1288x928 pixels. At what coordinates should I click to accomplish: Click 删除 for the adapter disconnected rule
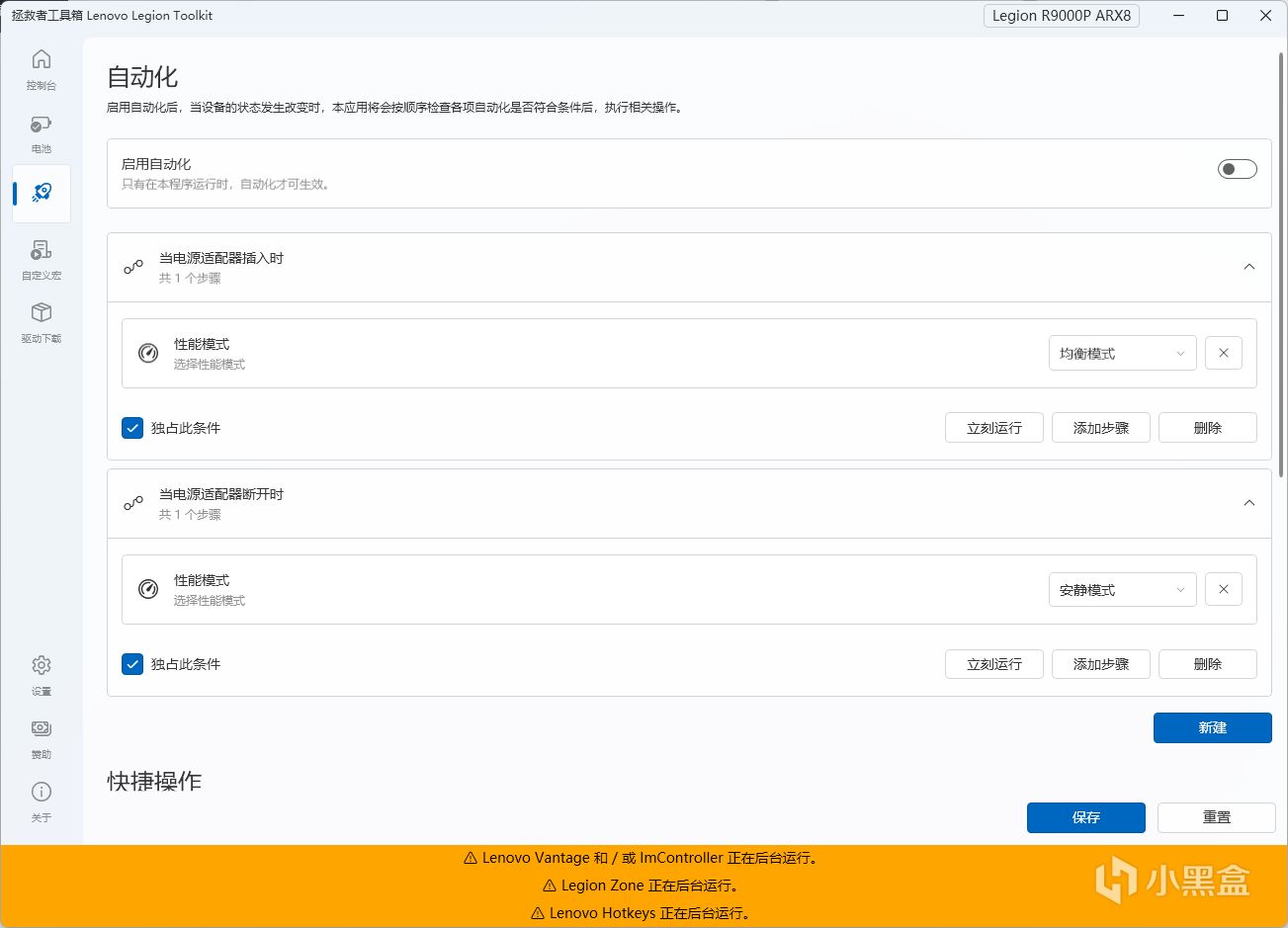(1208, 664)
